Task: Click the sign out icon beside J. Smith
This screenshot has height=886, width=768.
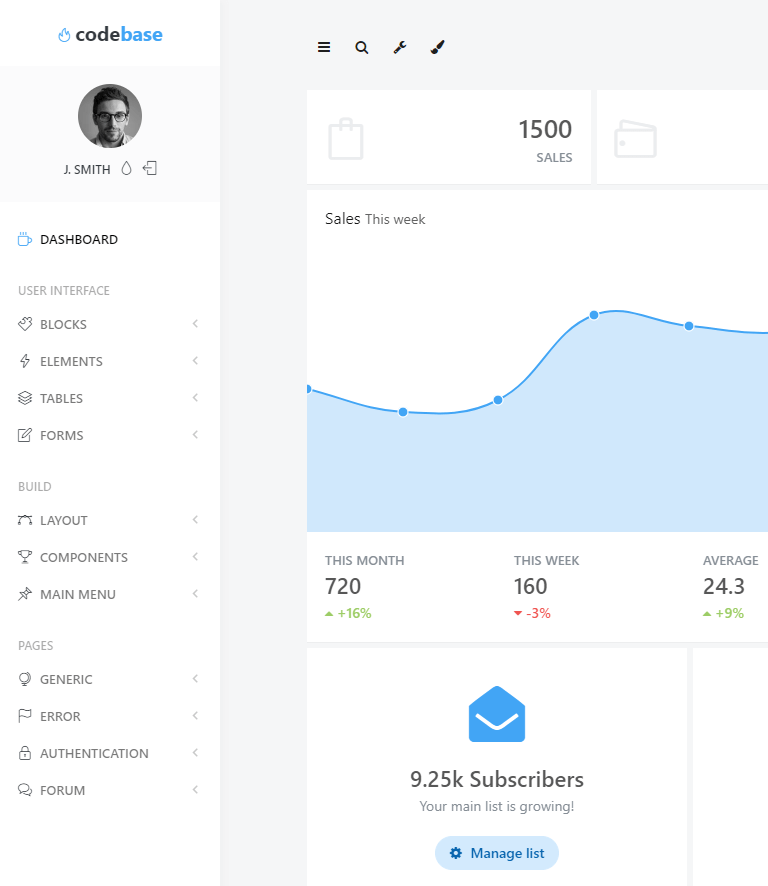Action: (x=150, y=169)
